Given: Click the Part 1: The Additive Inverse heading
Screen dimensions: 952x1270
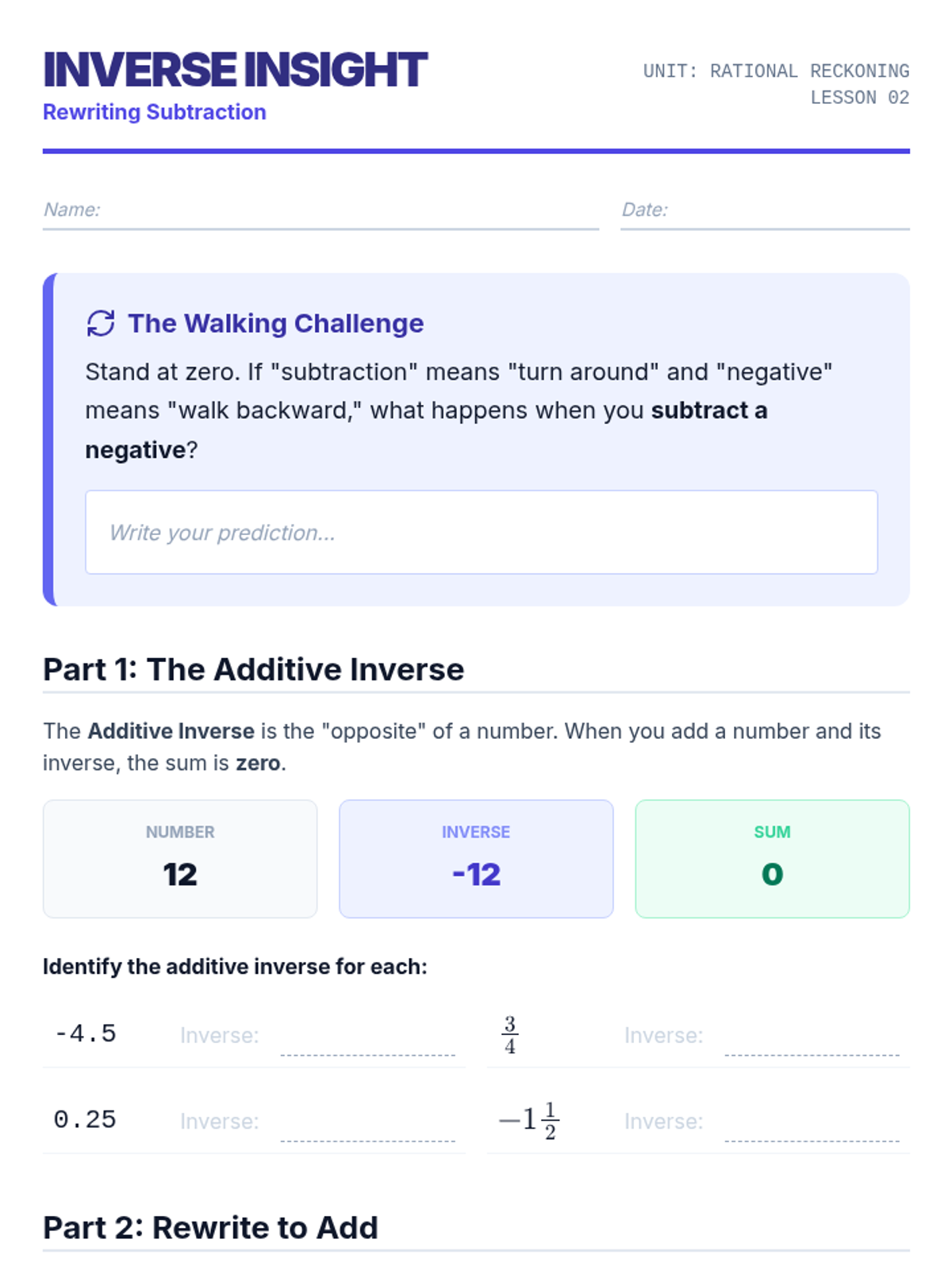Looking at the screenshot, I should pyautogui.click(x=254, y=670).
